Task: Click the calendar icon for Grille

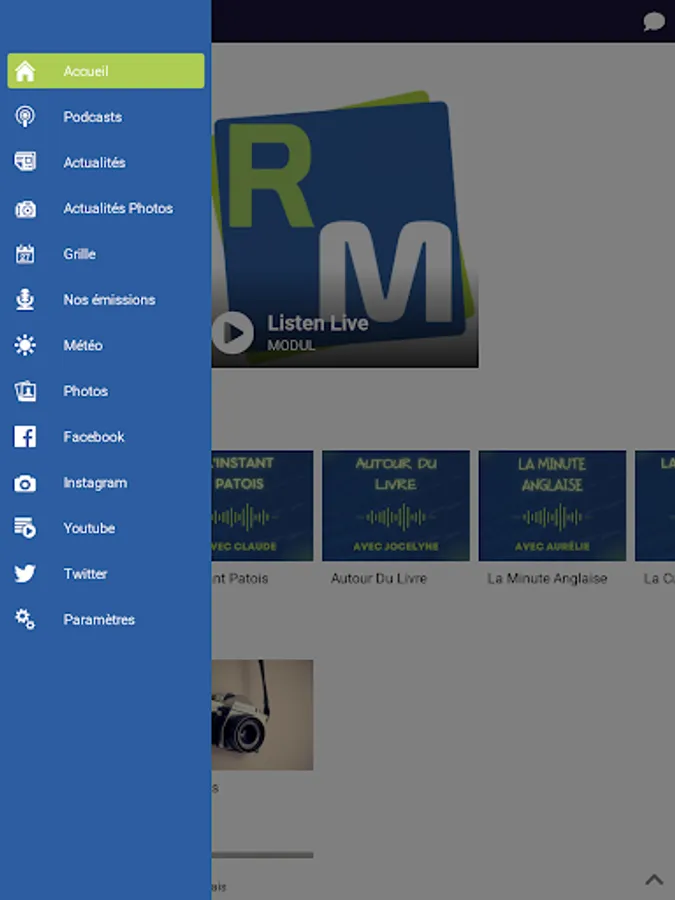Action: point(25,254)
